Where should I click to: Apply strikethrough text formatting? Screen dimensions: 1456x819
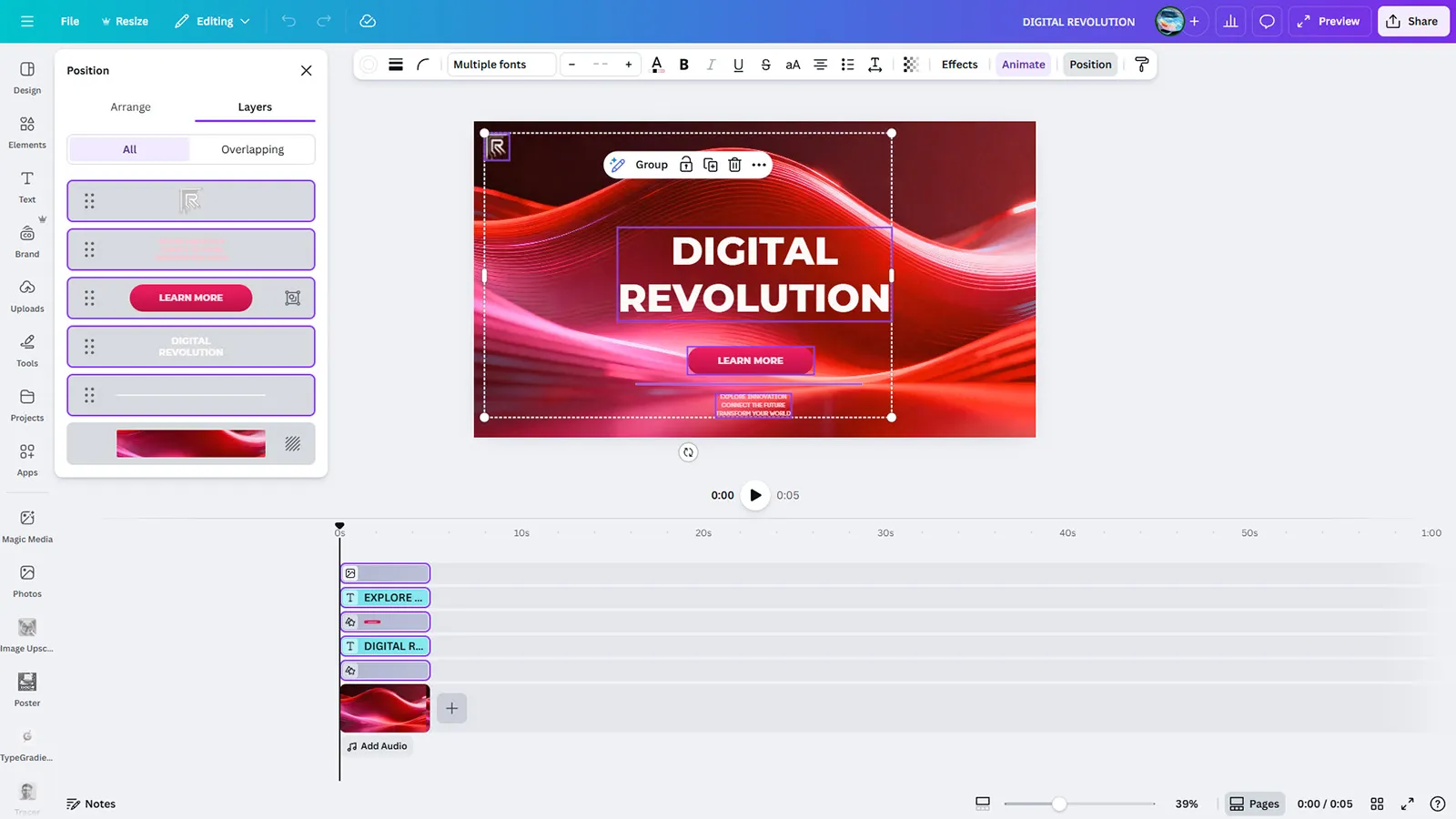765,65
